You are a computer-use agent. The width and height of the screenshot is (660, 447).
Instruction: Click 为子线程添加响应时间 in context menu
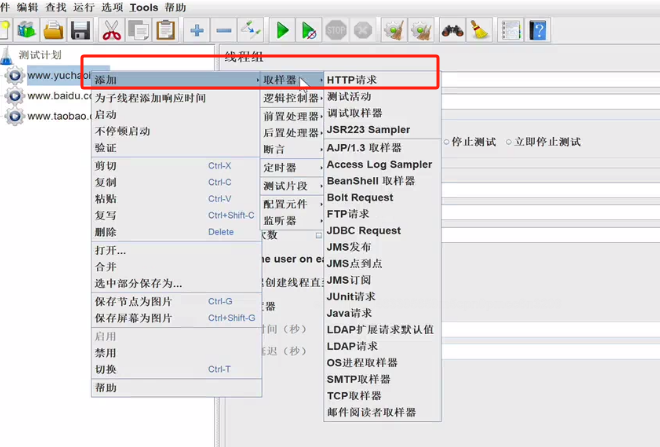coord(176,98)
